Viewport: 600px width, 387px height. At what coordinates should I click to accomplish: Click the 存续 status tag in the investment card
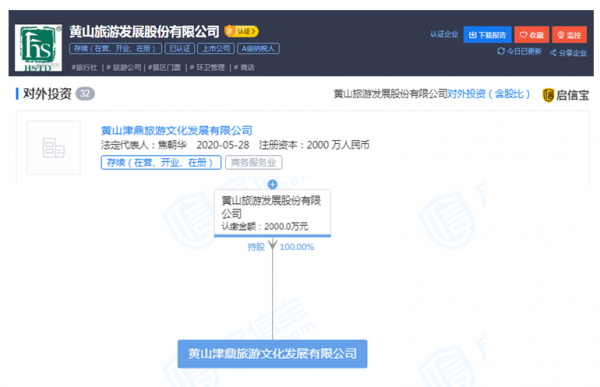161,162
